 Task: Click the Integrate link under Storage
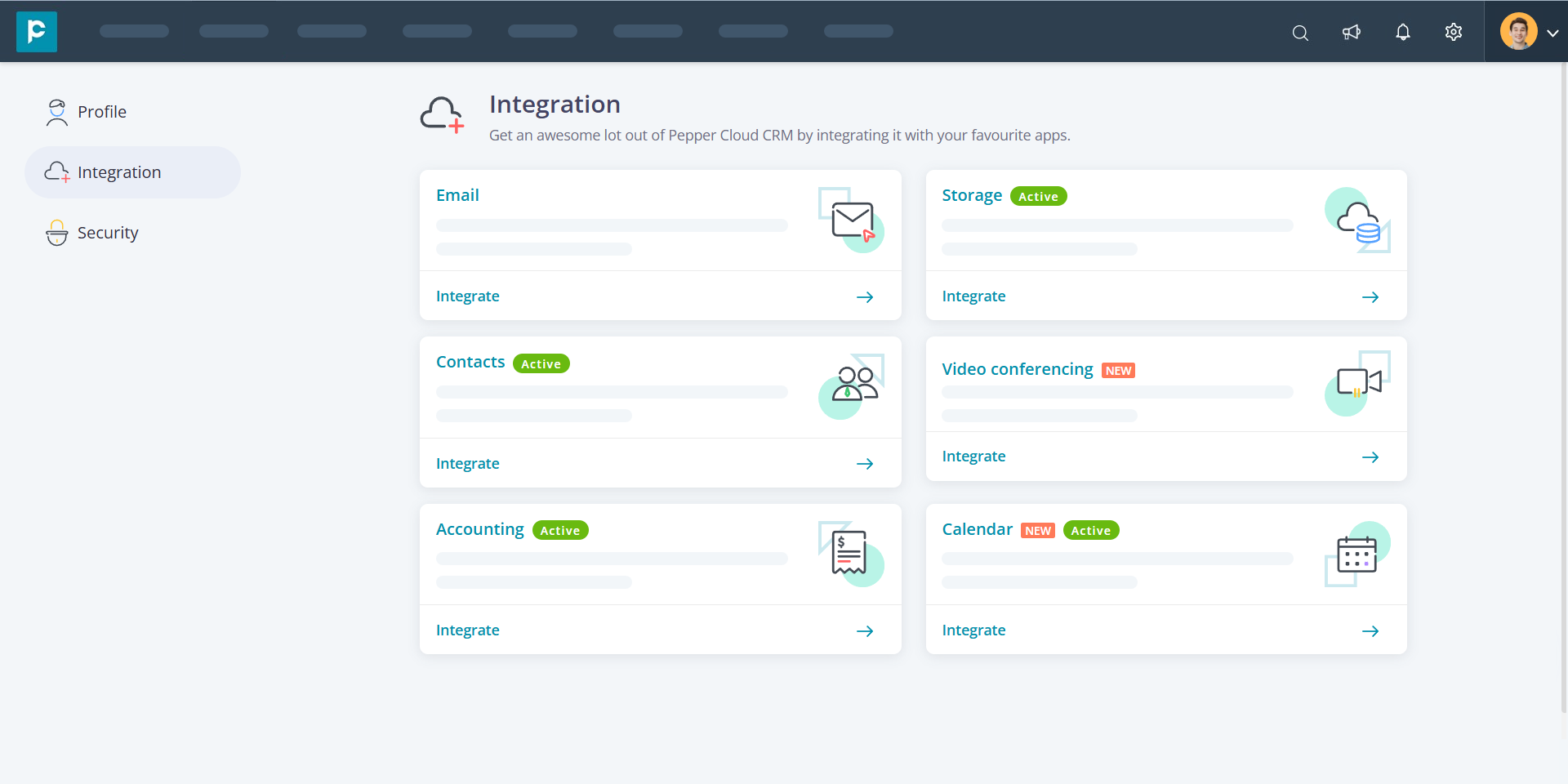(973, 296)
